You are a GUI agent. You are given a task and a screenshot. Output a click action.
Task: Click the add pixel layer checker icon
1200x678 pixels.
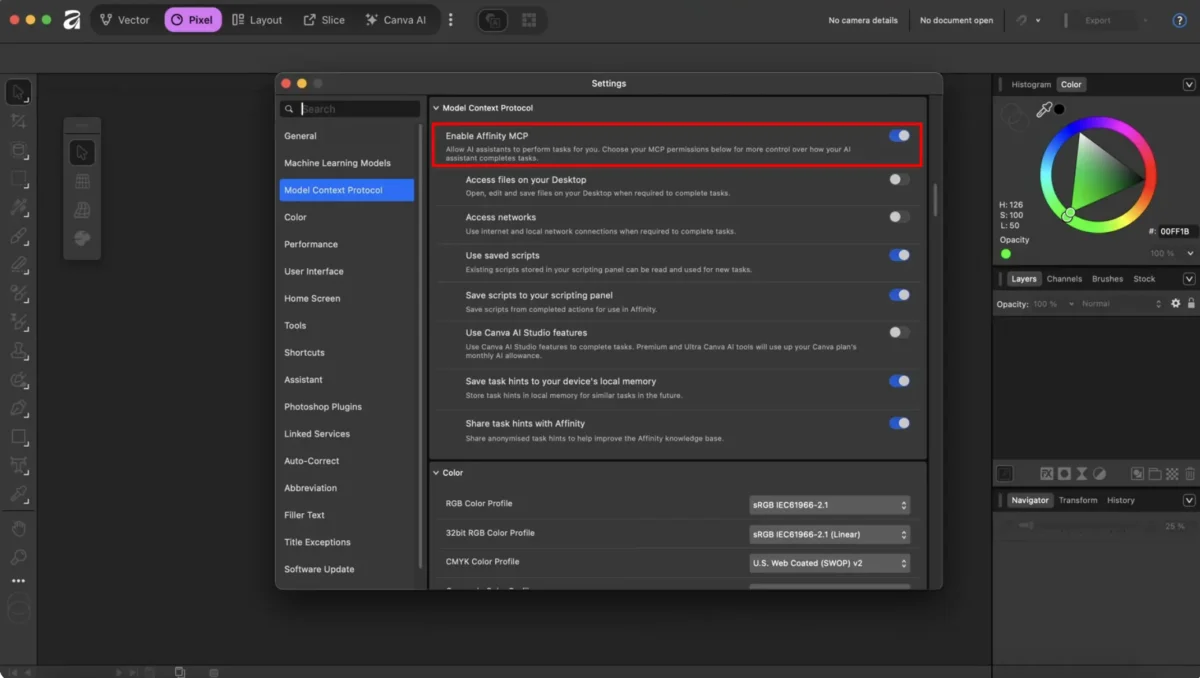(x=1173, y=474)
